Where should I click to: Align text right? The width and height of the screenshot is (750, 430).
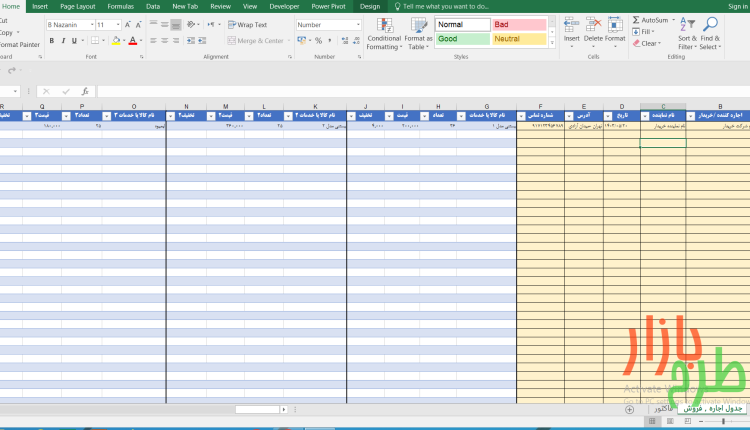coord(176,41)
